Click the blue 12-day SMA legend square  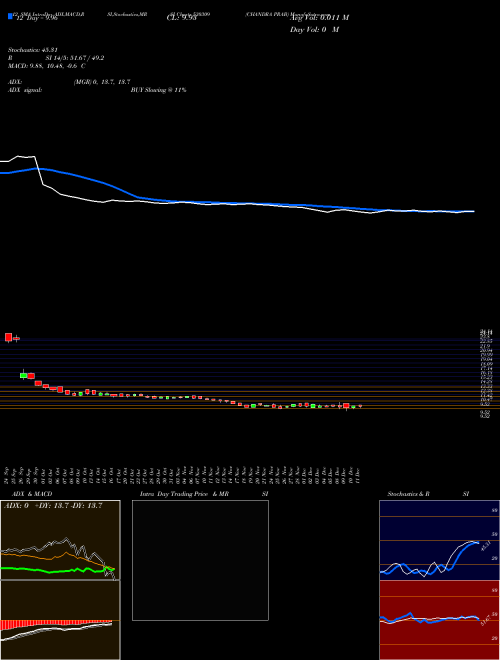click(10, 16)
